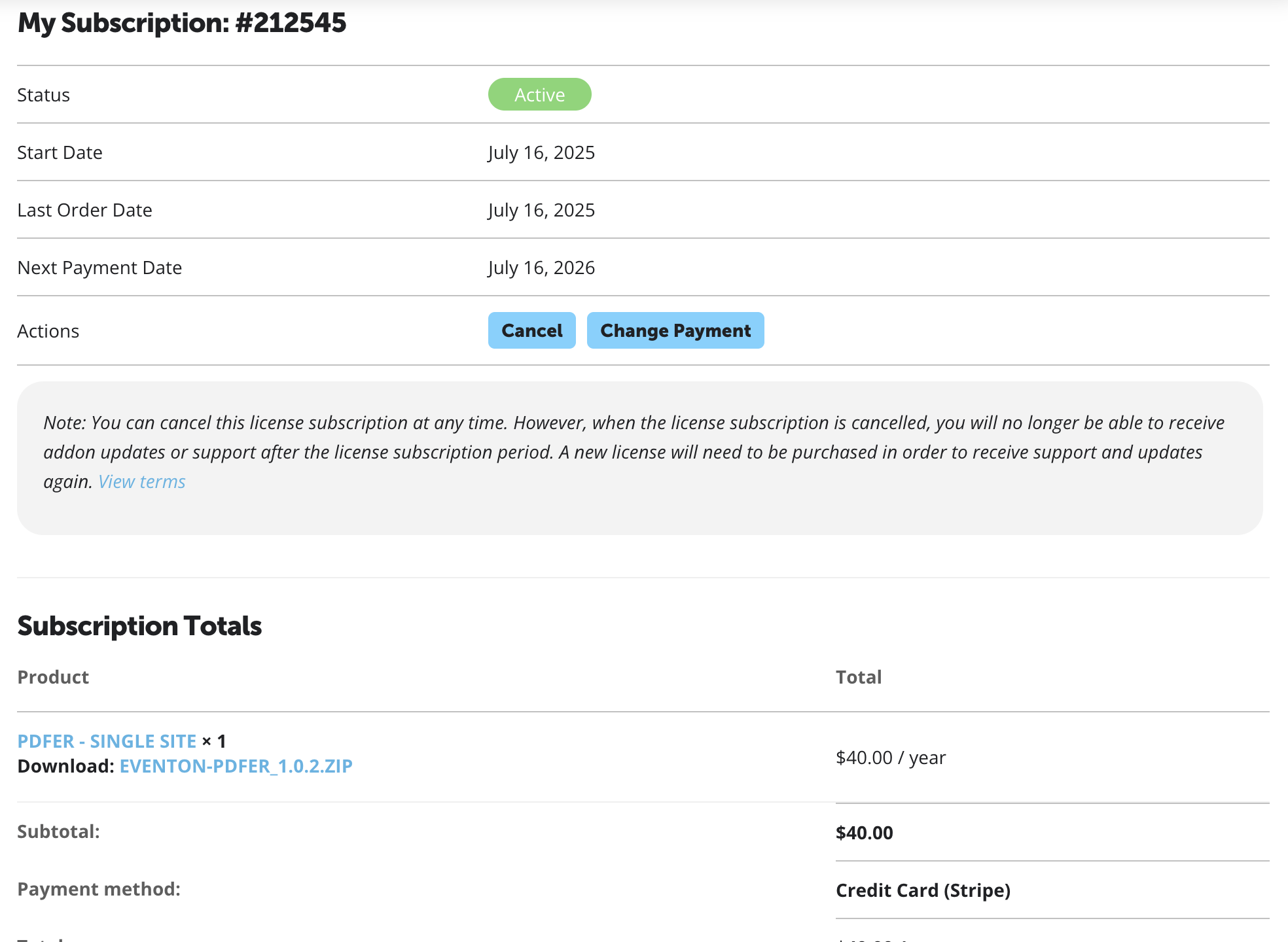Viewport: 1288px width, 942px height.
Task: Select the Last Order Date value
Action: click(541, 210)
